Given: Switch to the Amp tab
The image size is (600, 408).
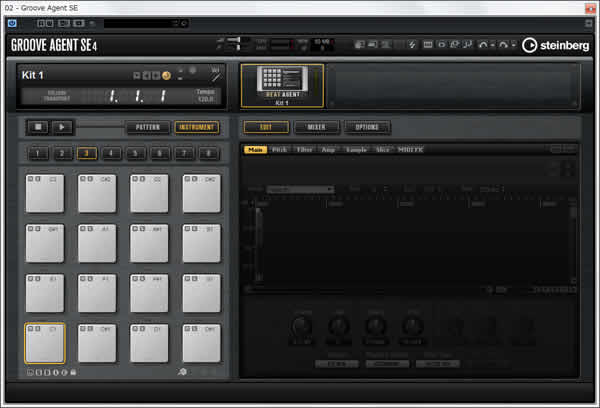Looking at the screenshot, I should click(329, 149).
